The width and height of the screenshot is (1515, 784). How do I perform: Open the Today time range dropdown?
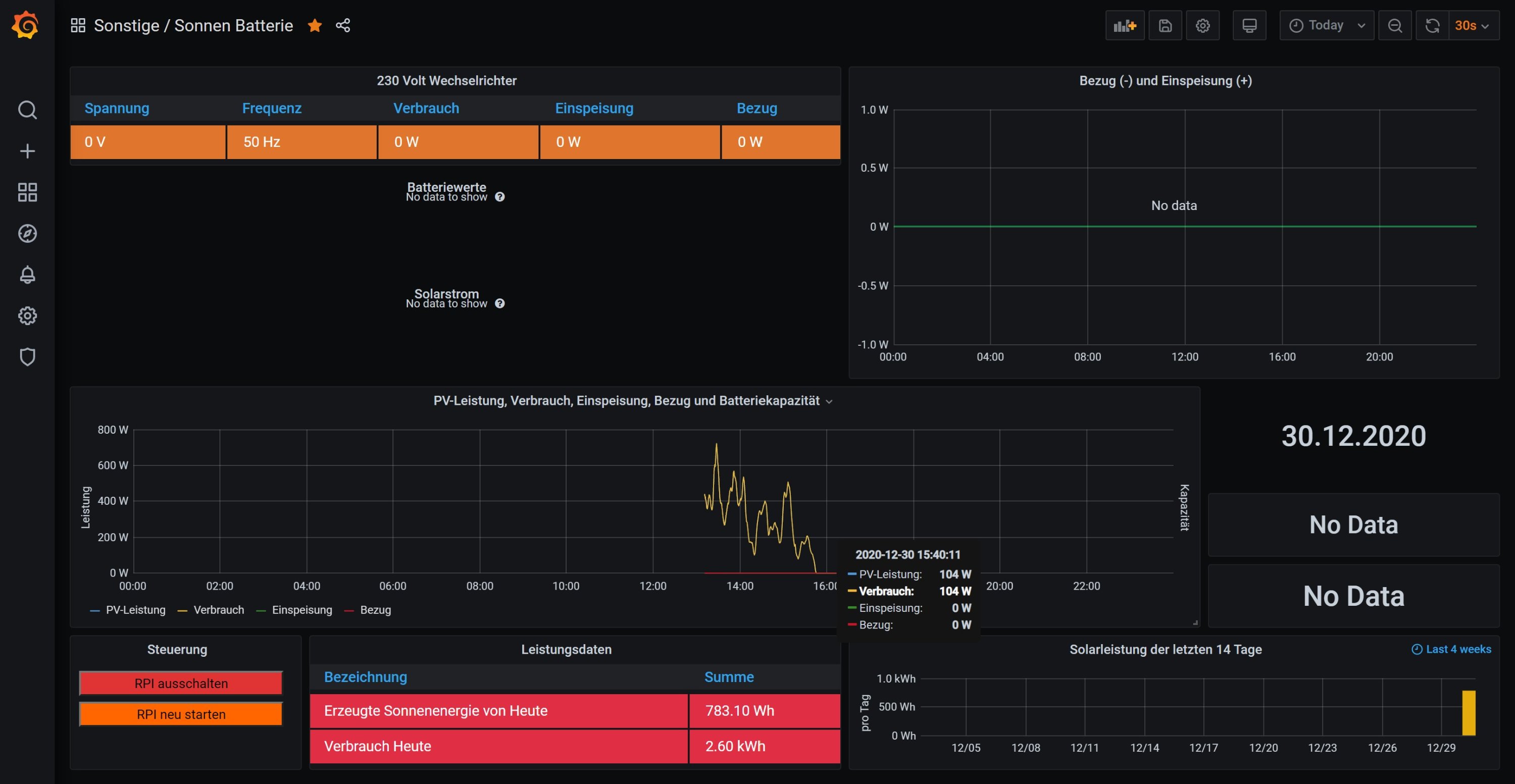click(1326, 26)
